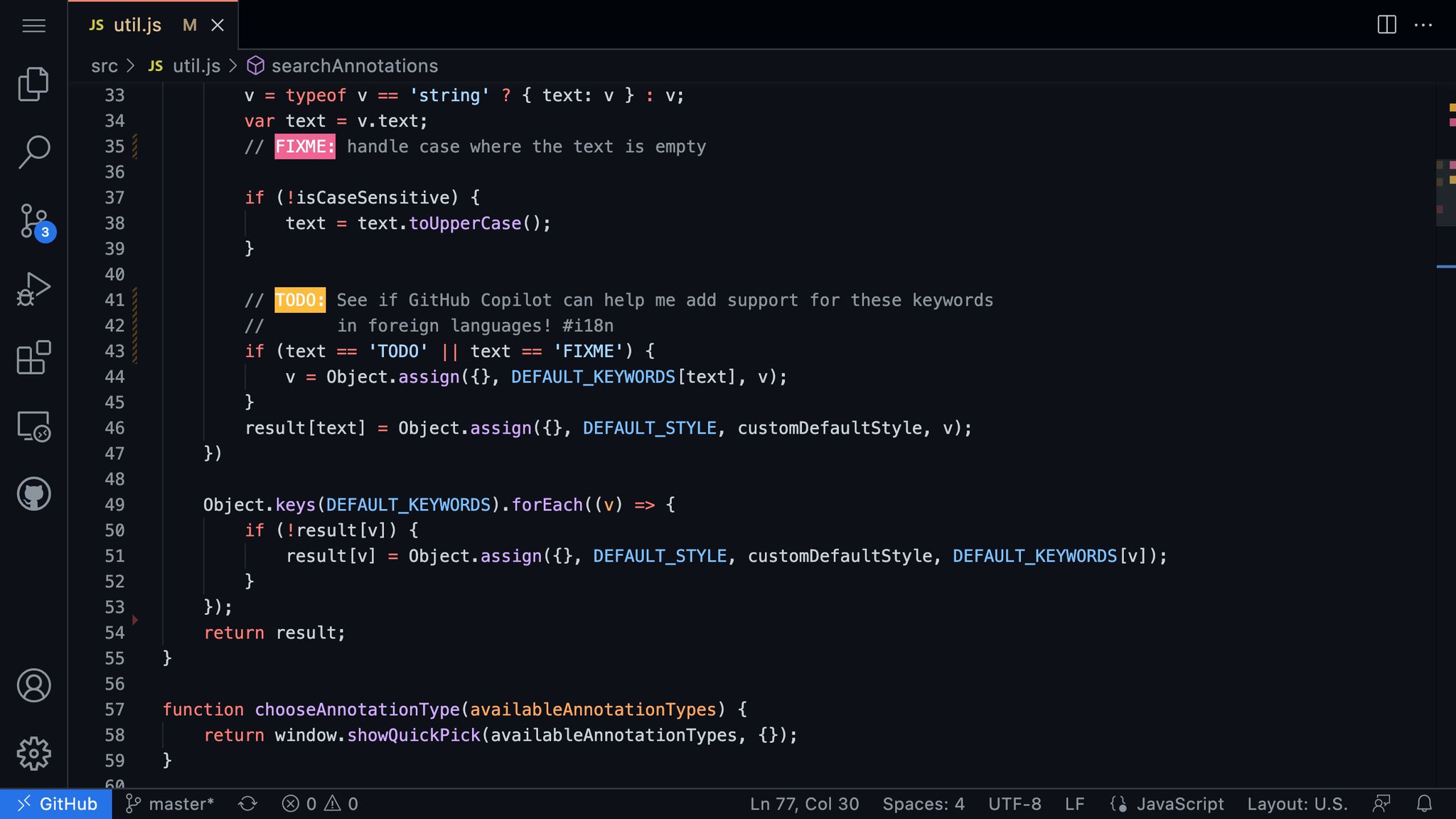Viewport: 1456px width, 819px height.
Task: Select the util.js editor tab
Action: tap(137, 25)
